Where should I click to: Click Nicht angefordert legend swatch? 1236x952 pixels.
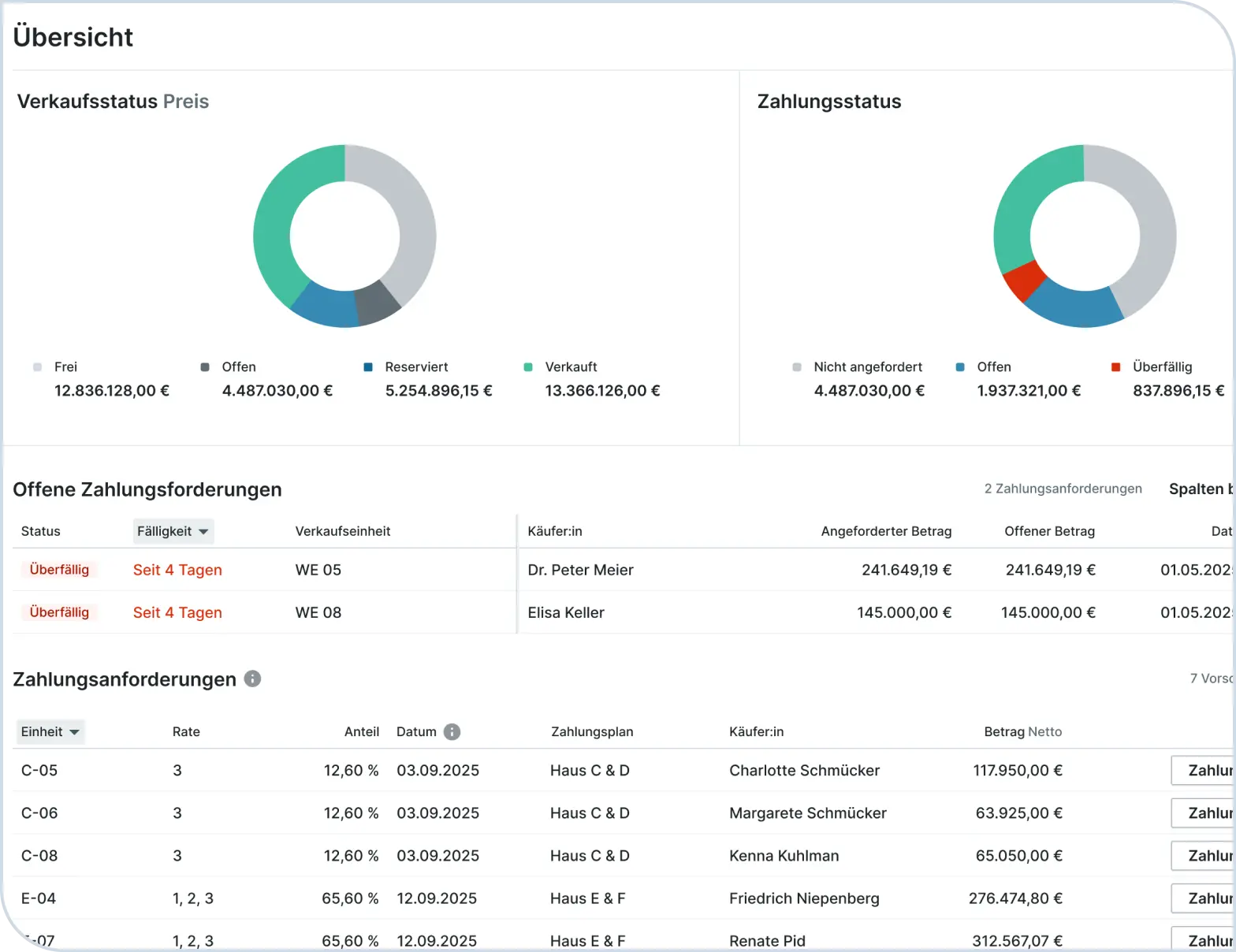pos(797,367)
